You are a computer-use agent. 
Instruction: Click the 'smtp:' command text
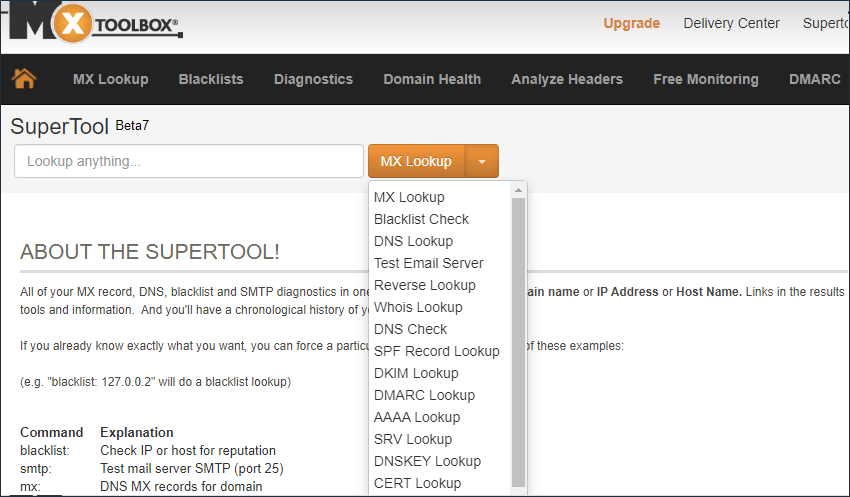36,468
